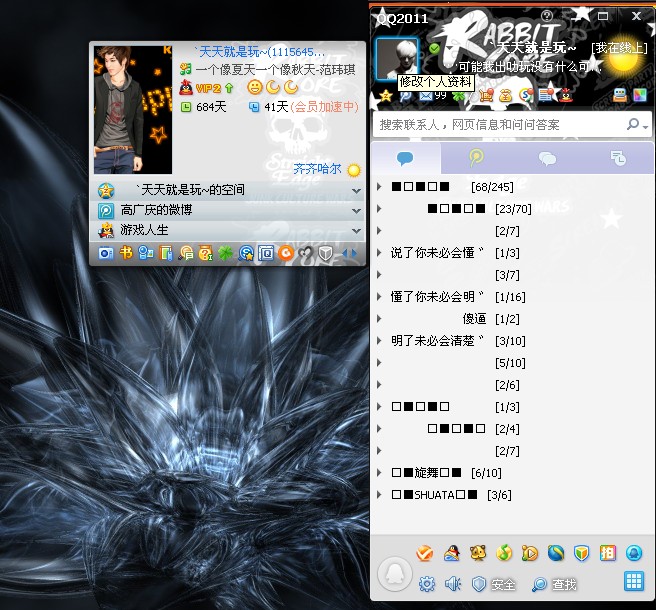Click green clover icon in header toolbar

[x=459, y=96]
